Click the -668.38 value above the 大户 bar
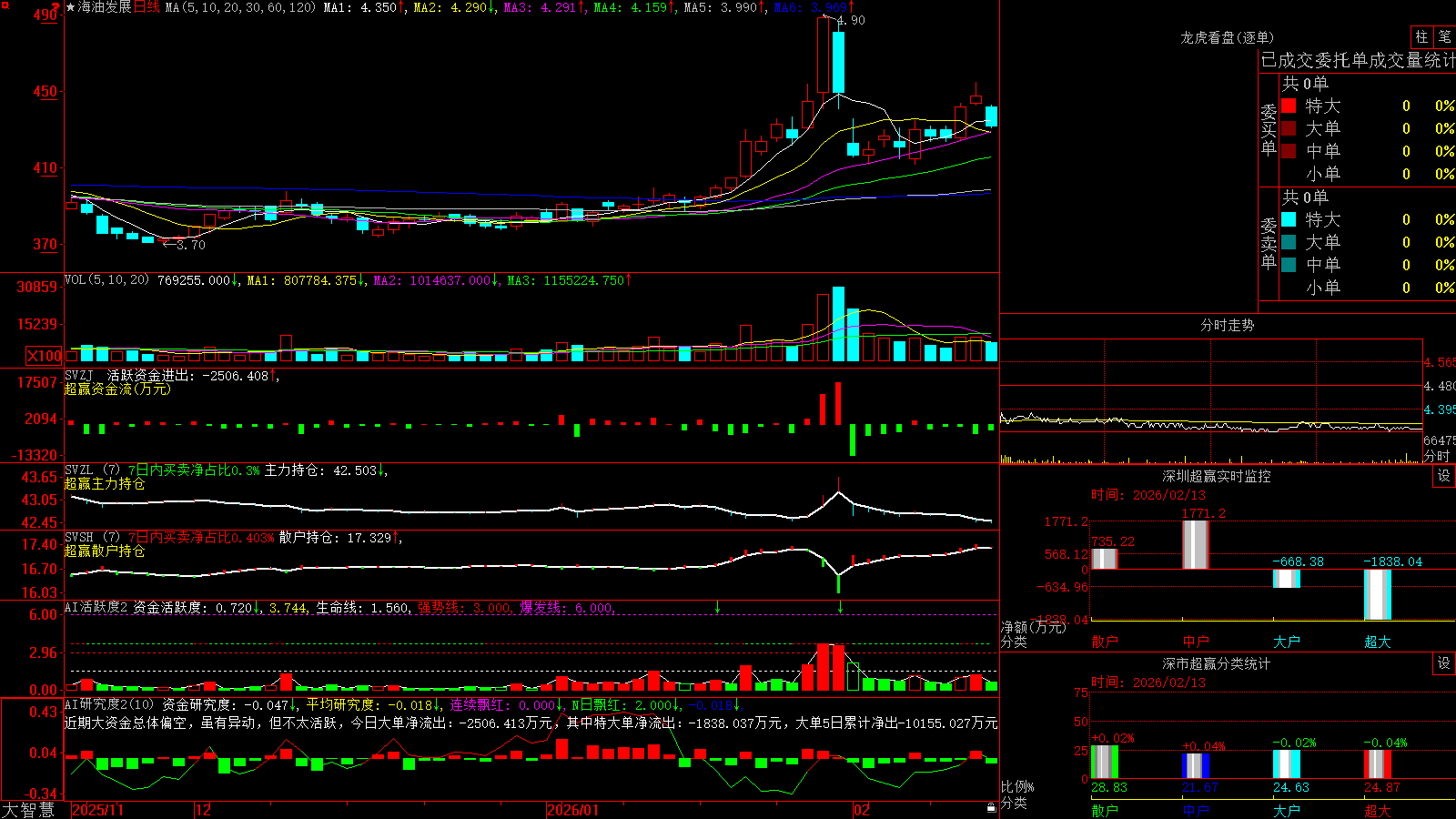Image resolution: width=1456 pixels, height=819 pixels. (1298, 561)
